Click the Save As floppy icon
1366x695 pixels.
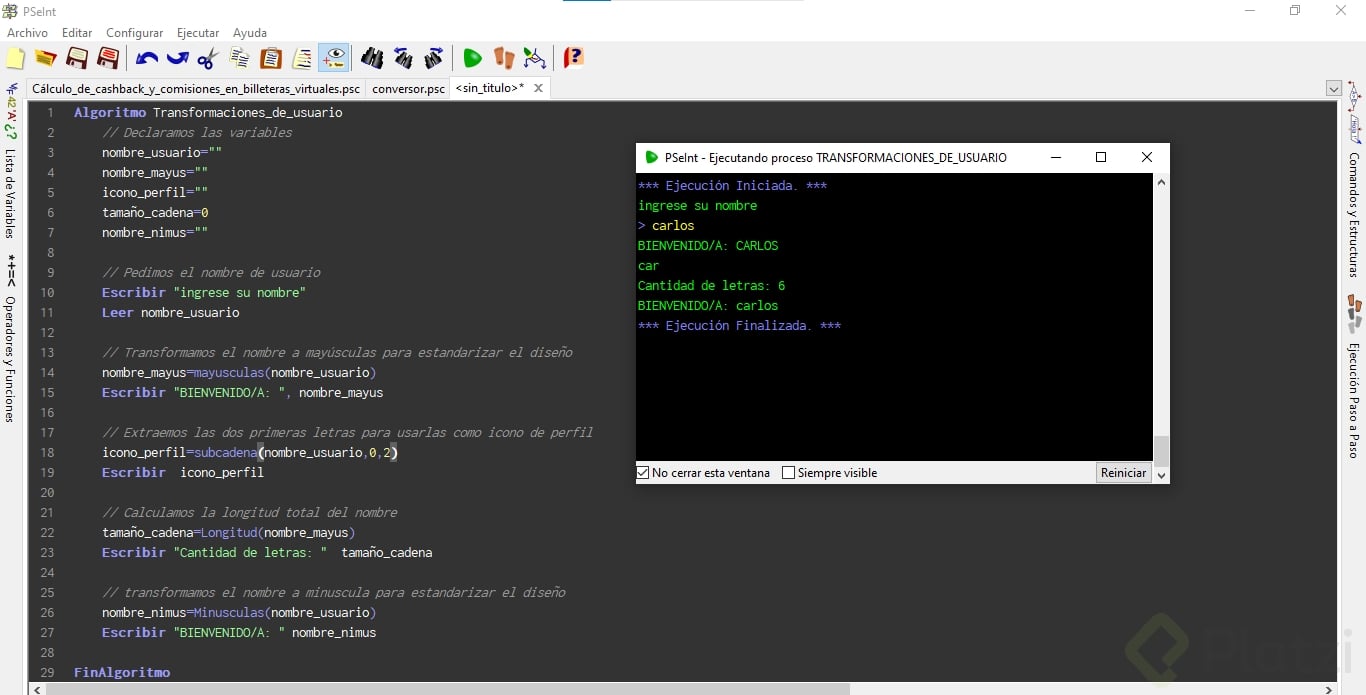[108, 58]
